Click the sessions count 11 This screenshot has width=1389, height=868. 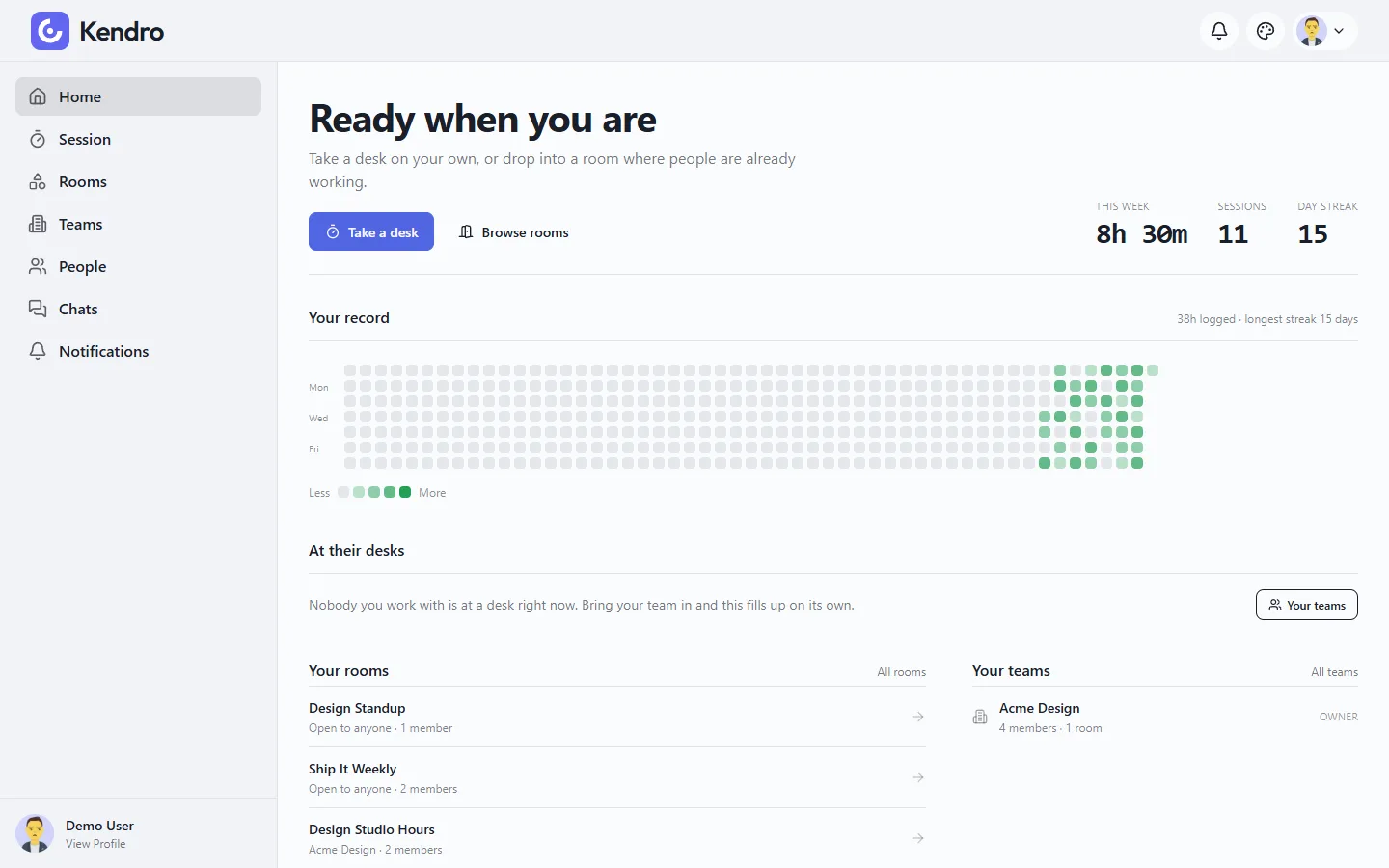pyautogui.click(x=1233, y=234)
